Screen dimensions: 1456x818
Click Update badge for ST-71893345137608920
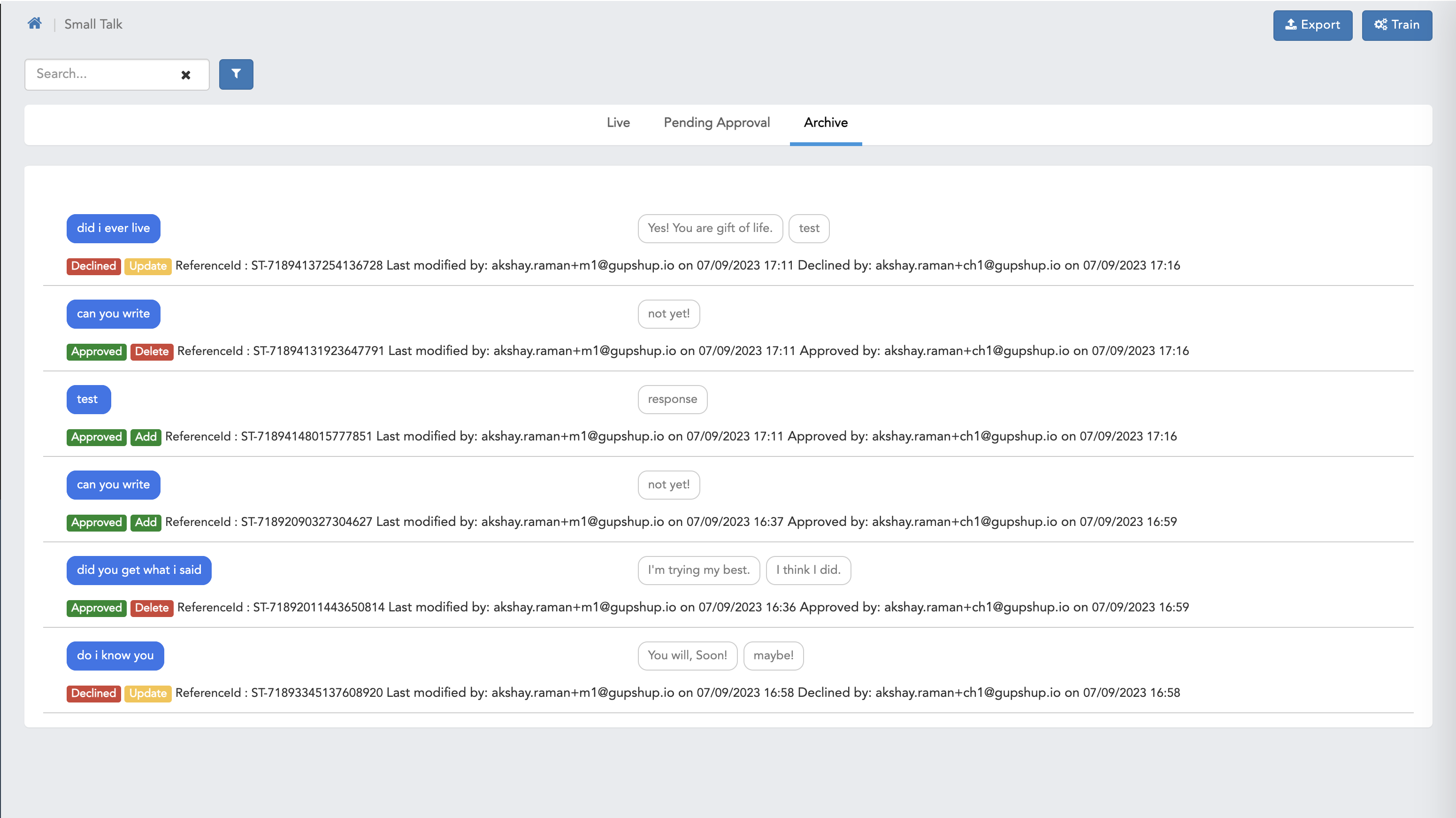click(x=147, y=694)
